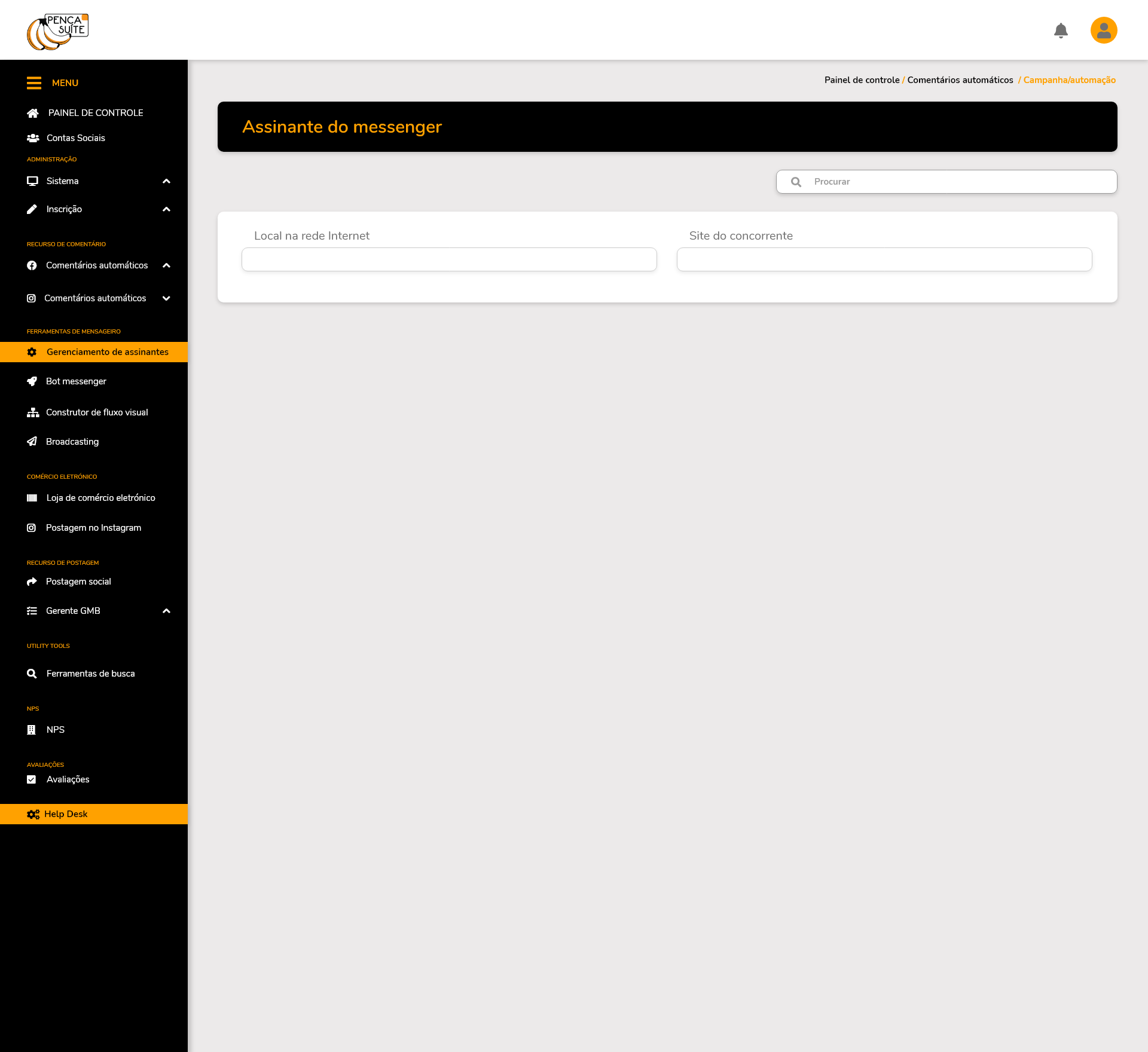Click the Broadcasting paper plane icon
The image size is (1148, 1052).
coord(32,442)
